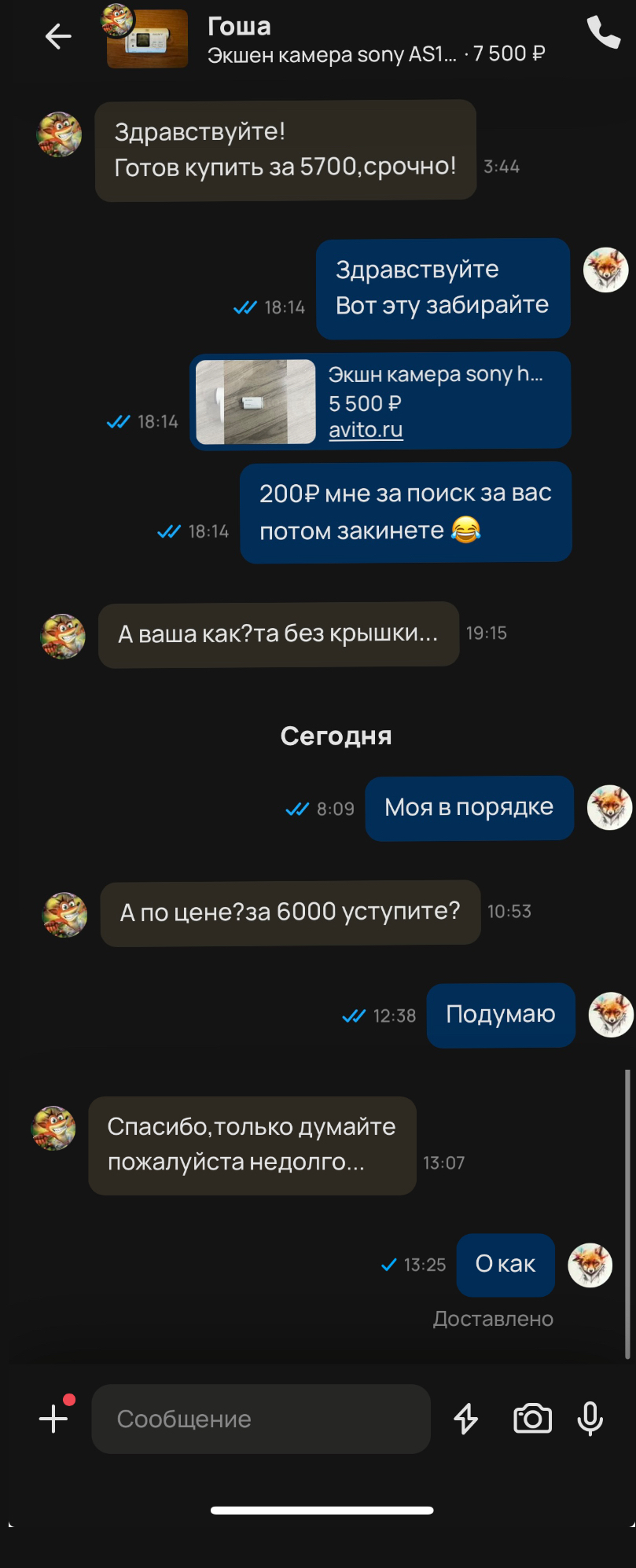This screenshot has height=1568, width=636.
Task: Tap fox avatar beside "Моя в порядке"
Action: click(610, 807)
